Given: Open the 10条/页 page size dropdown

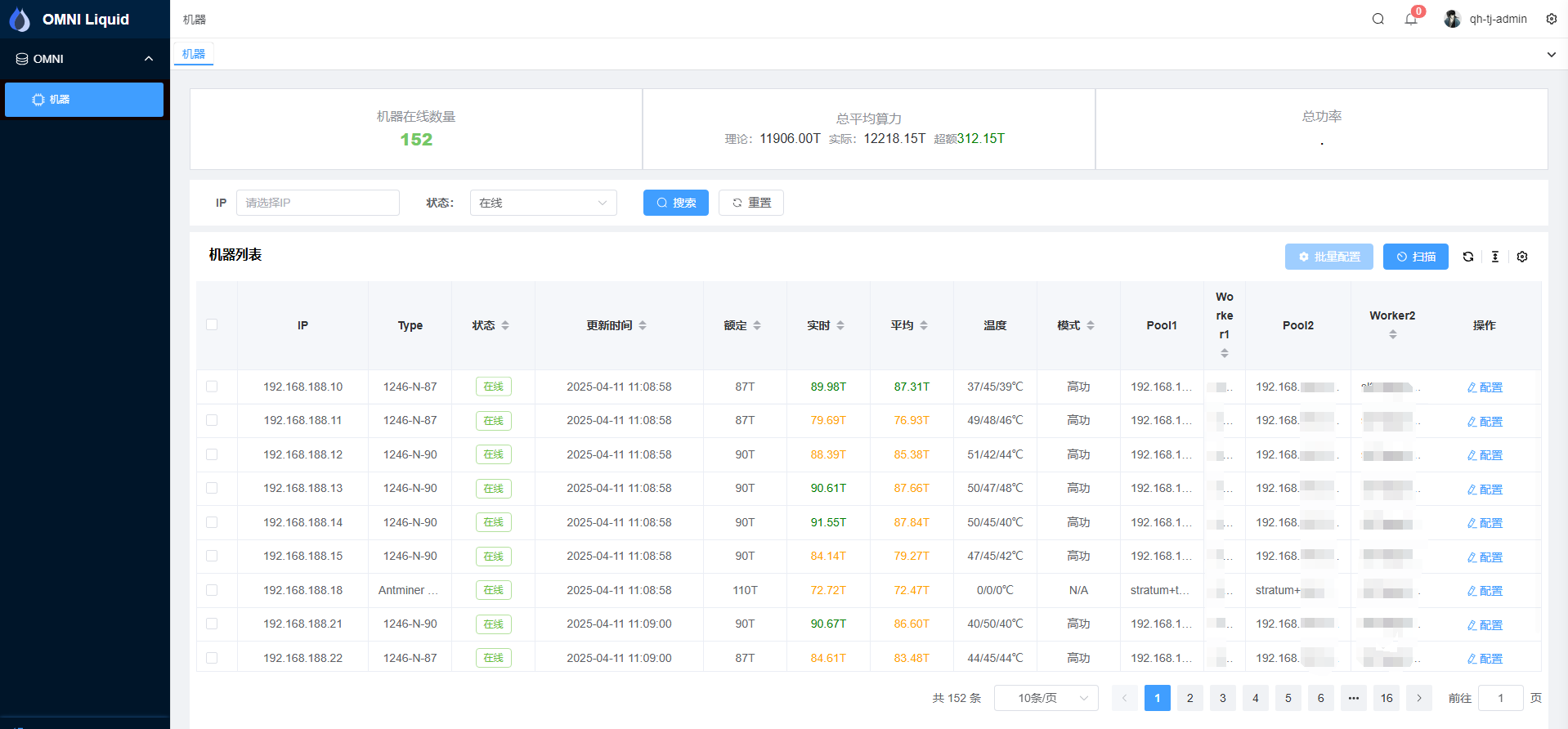Looking at the screenshot, I should tap(1046, 698).
